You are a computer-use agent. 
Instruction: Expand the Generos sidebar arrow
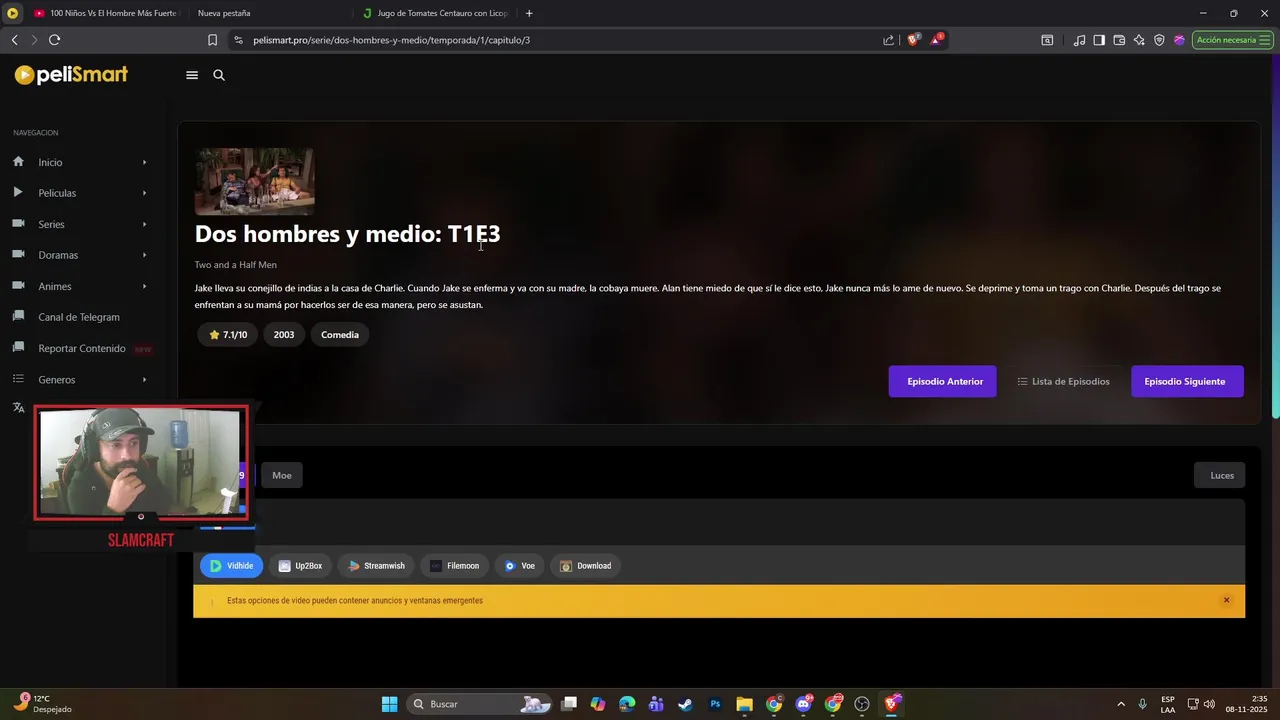click(x=144, y=380)
